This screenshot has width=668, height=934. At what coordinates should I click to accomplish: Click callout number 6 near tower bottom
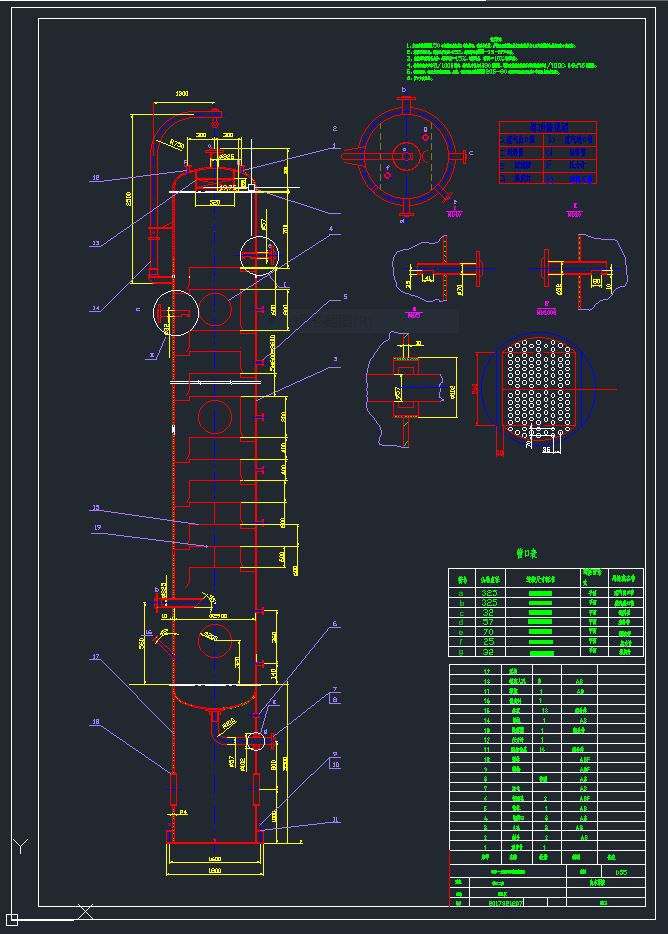pyautogui.click(x=334, y=624)
